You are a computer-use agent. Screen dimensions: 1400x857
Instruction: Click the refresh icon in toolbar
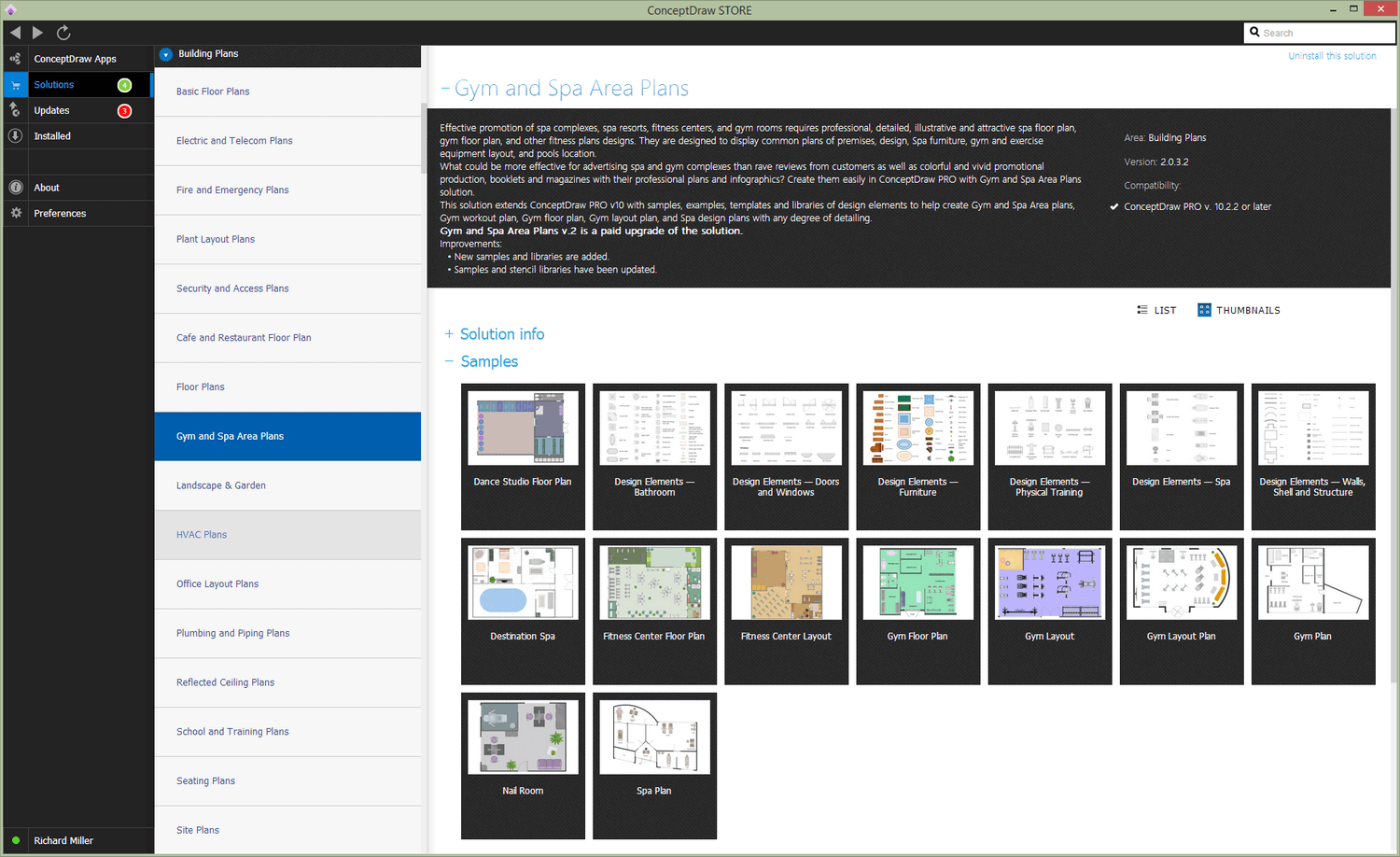click(63, 33)
